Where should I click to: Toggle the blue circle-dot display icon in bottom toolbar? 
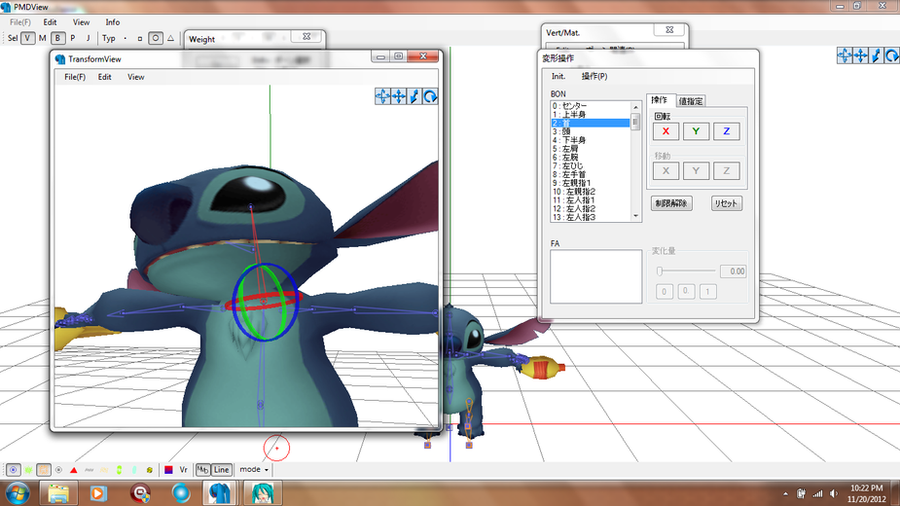point(13,470)
